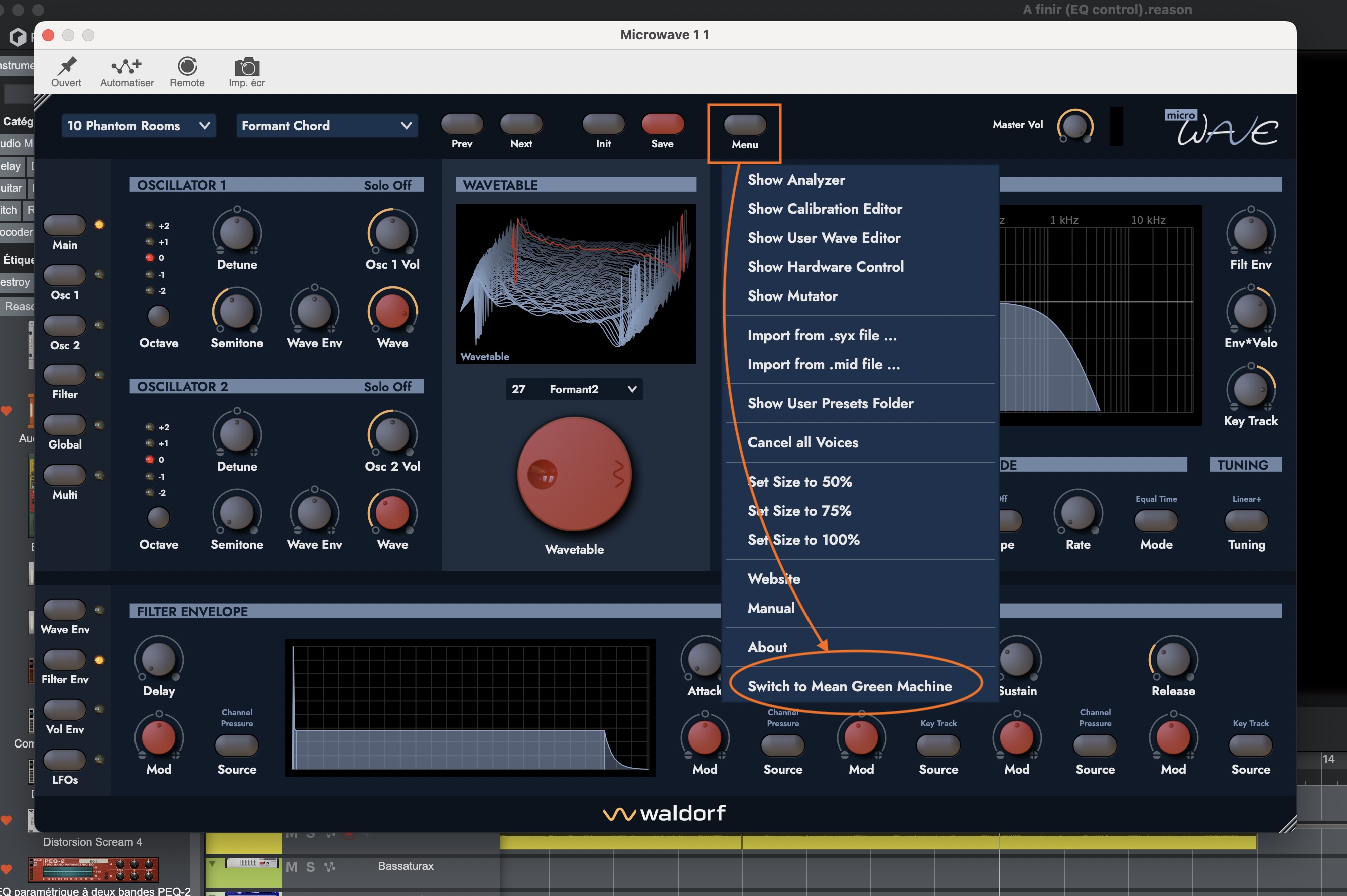Viewport: 1347px width, 896px height.
Task: Click the Ouvert pin icon
Action: coord(66,66)
